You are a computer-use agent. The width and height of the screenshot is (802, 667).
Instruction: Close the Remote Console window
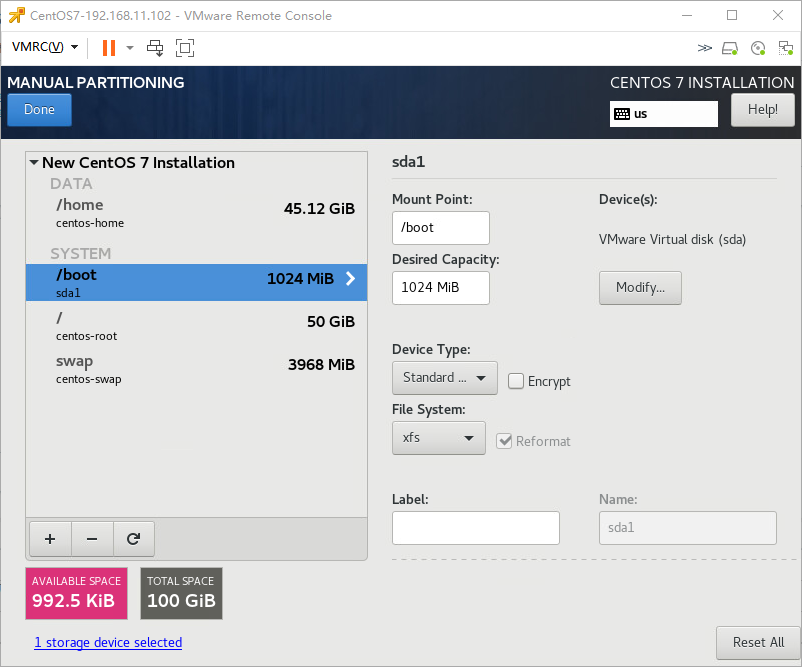[778, 15]
